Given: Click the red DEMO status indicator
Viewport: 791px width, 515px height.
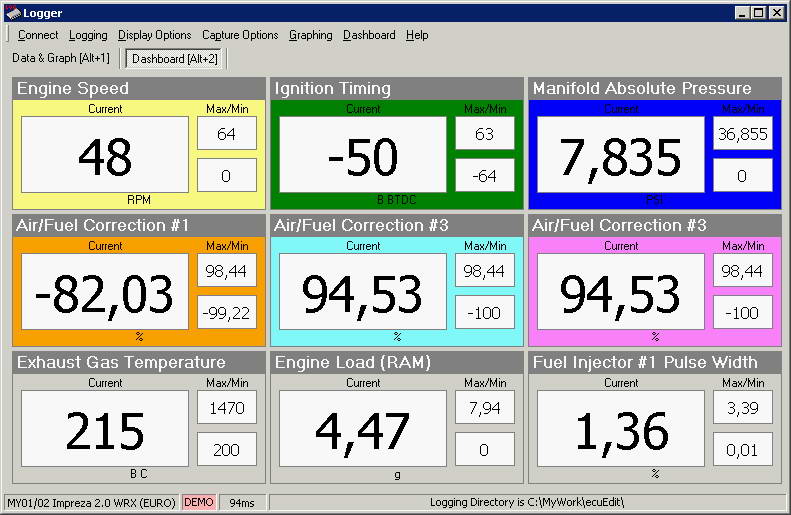Looking at the screenshot, I should [x=198, y=502].
